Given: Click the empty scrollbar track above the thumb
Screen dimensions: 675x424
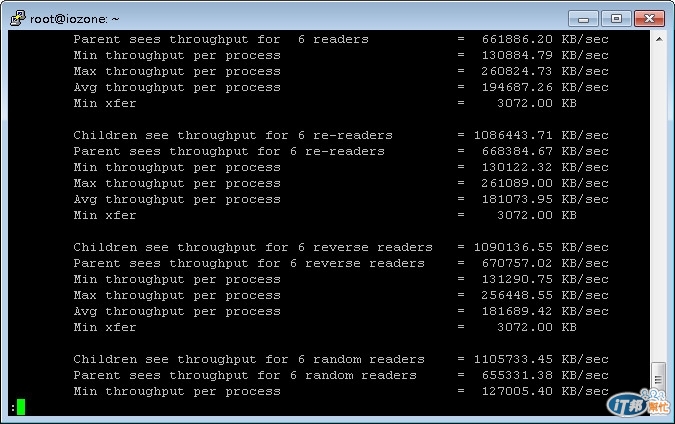Looking at the screenshot, I should [659, 202].
